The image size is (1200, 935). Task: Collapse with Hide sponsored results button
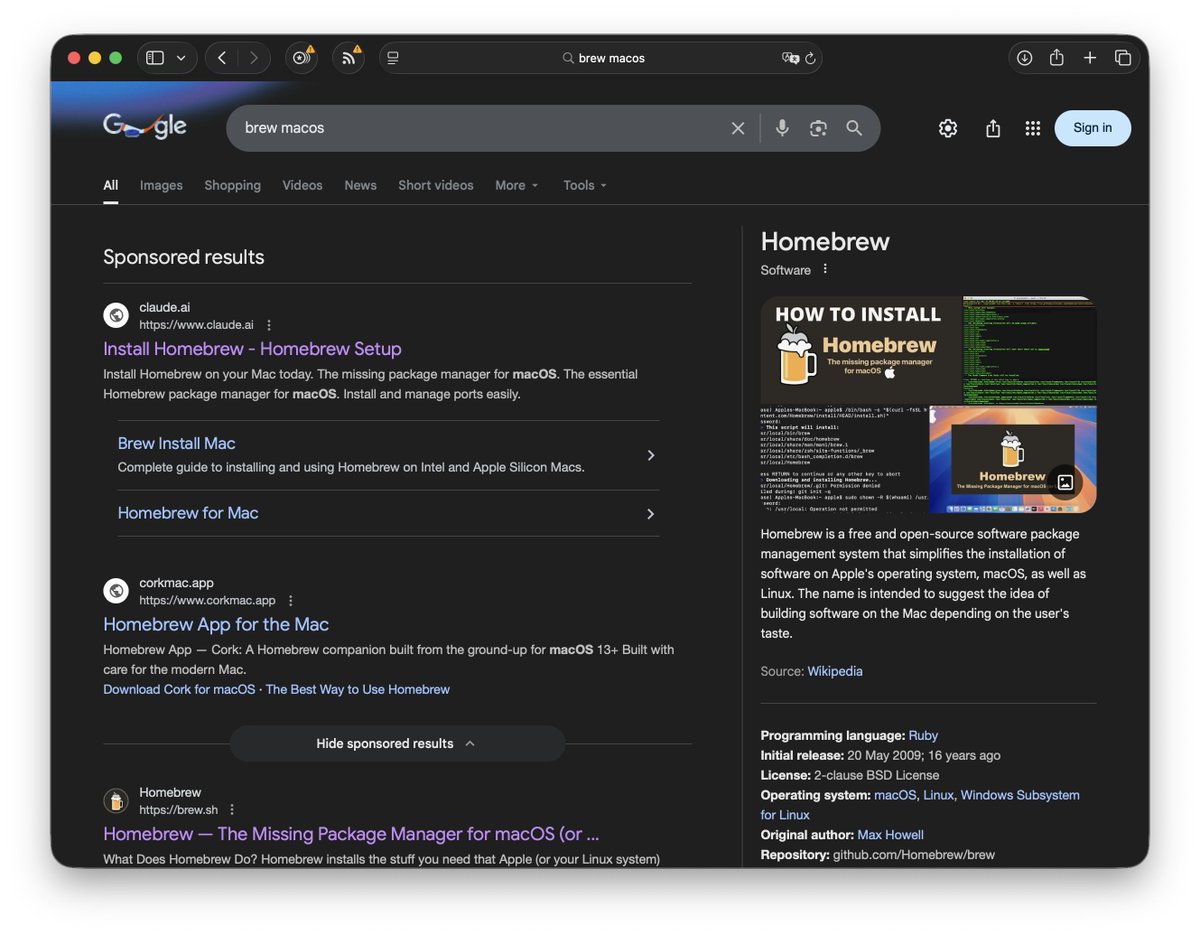397,744
